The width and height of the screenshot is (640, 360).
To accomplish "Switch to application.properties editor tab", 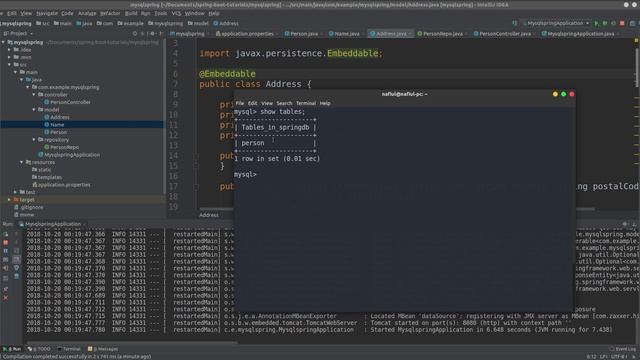I will (244, 34).
